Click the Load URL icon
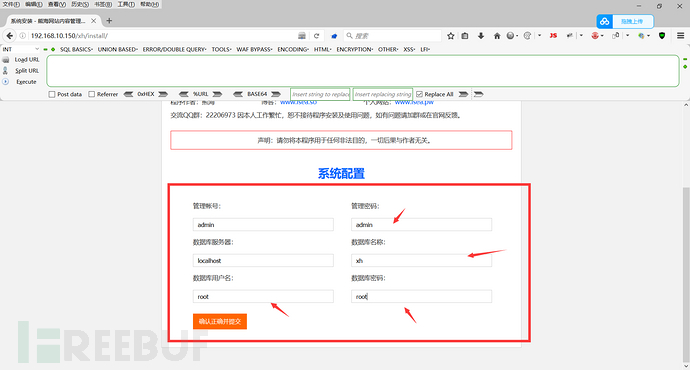Screen dimensions: 690x370 6,59
